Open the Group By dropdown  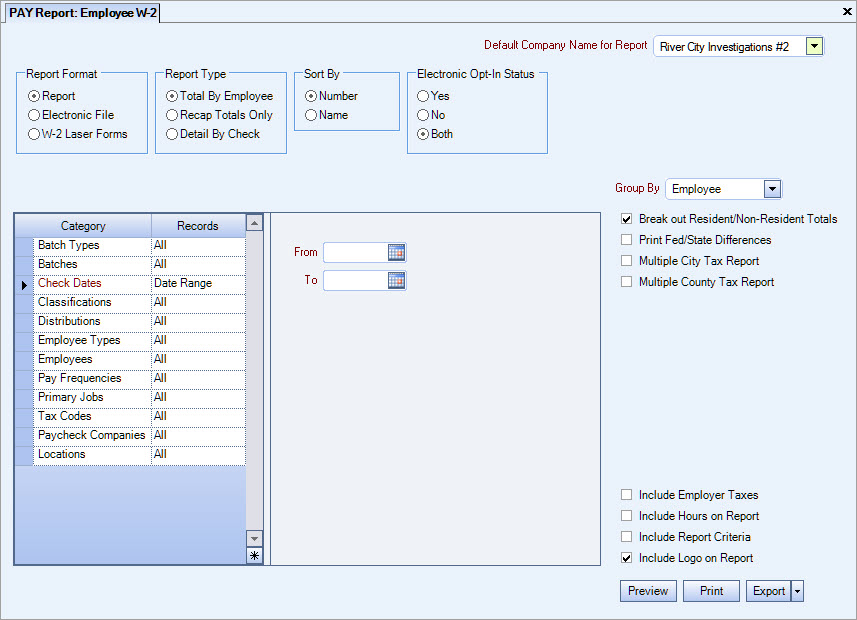click(x=772, y=189)
